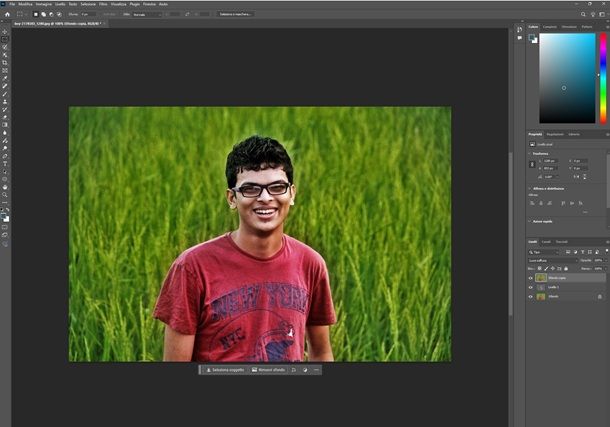The height and width of the screenshot is (427, 610).
Task: Open the Filtro menu
Action: point(103,4)
